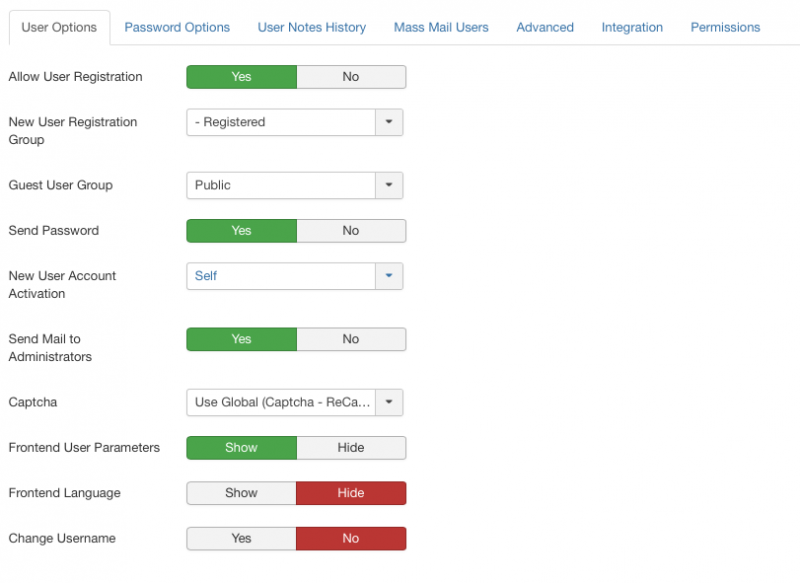Click the Captcha dropdown caret

pos(389,402)
